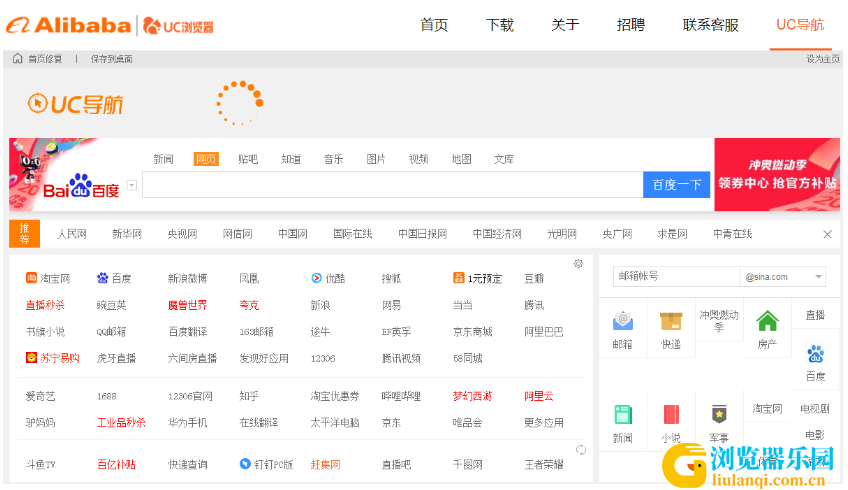Screen dimensions: 848x490
Task: Select the 地图 search tab
Action: pyautogui.click(x=461, y=159)
